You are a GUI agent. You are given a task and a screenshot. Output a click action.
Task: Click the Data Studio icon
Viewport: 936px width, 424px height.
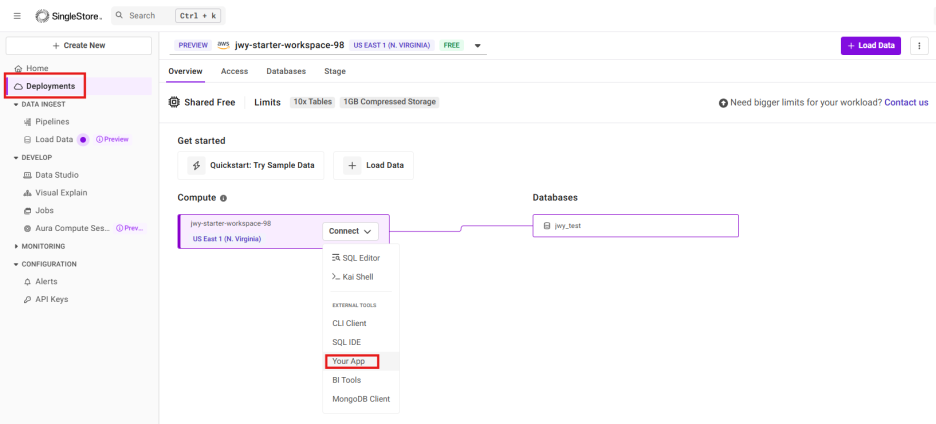(x=27, y=175)
